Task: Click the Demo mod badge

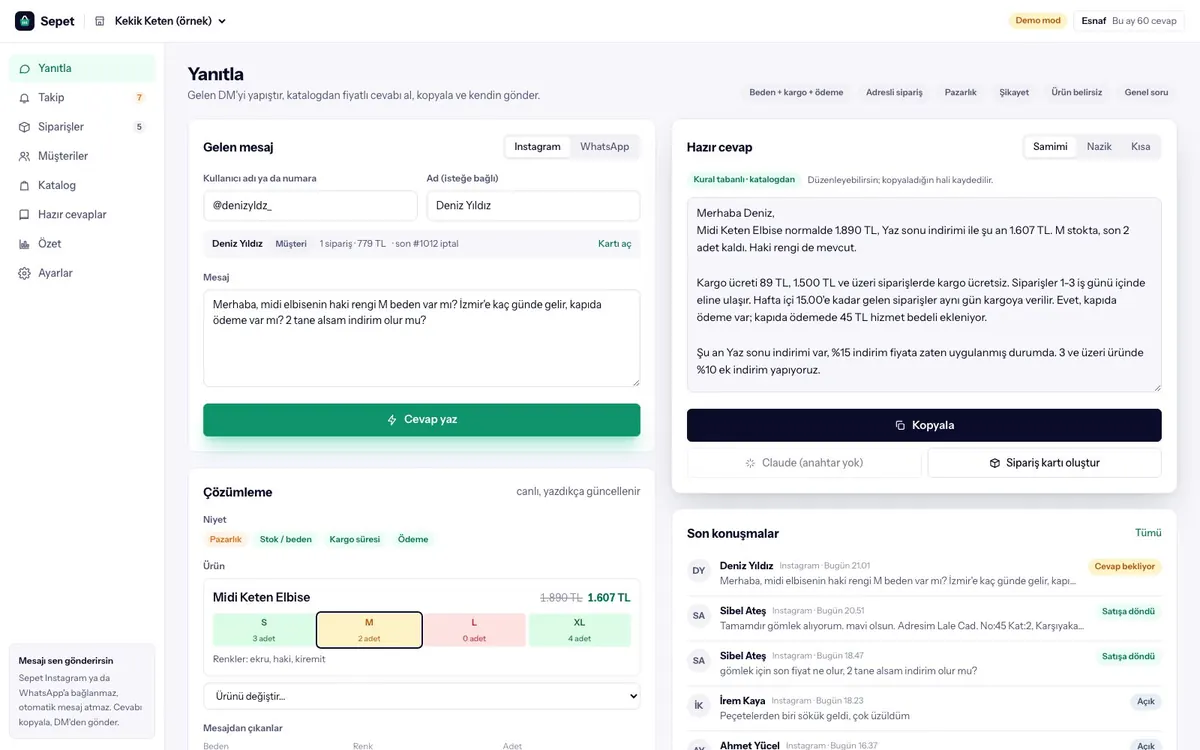Action: point(1038,21)
